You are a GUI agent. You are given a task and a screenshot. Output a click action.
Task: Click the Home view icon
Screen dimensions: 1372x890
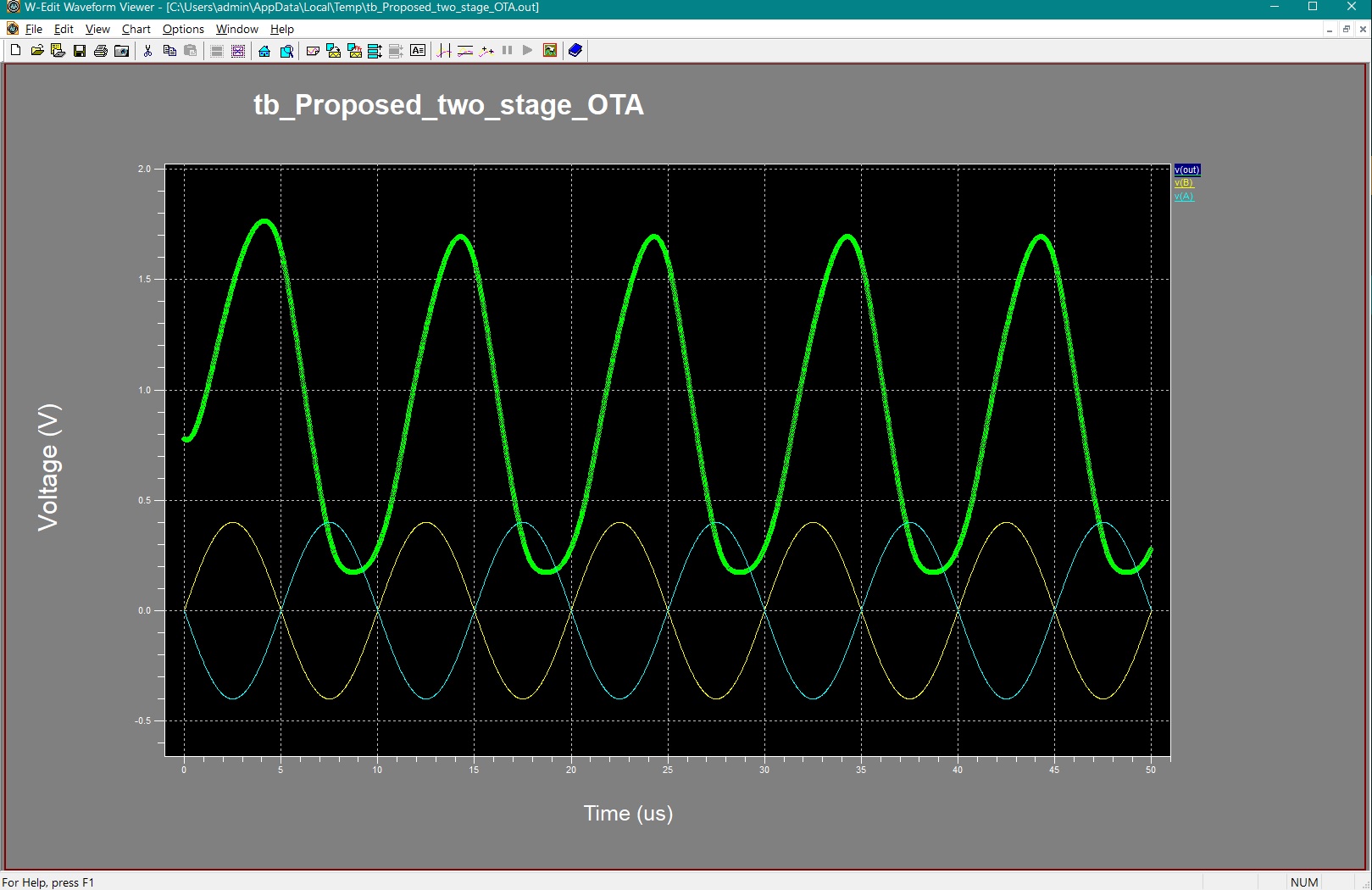click(264, 51)
